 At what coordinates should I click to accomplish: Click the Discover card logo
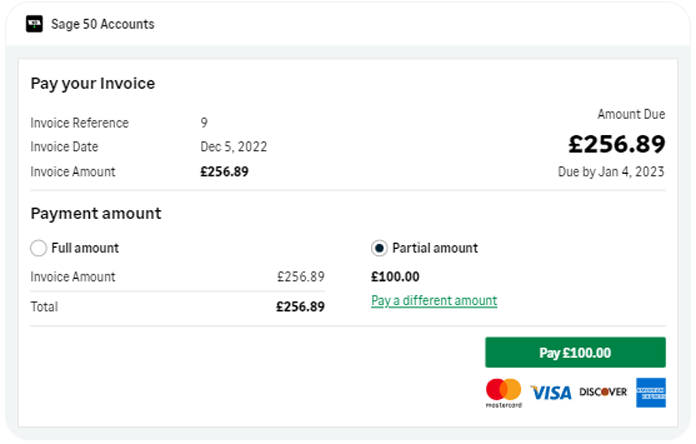tap(603, 392)
